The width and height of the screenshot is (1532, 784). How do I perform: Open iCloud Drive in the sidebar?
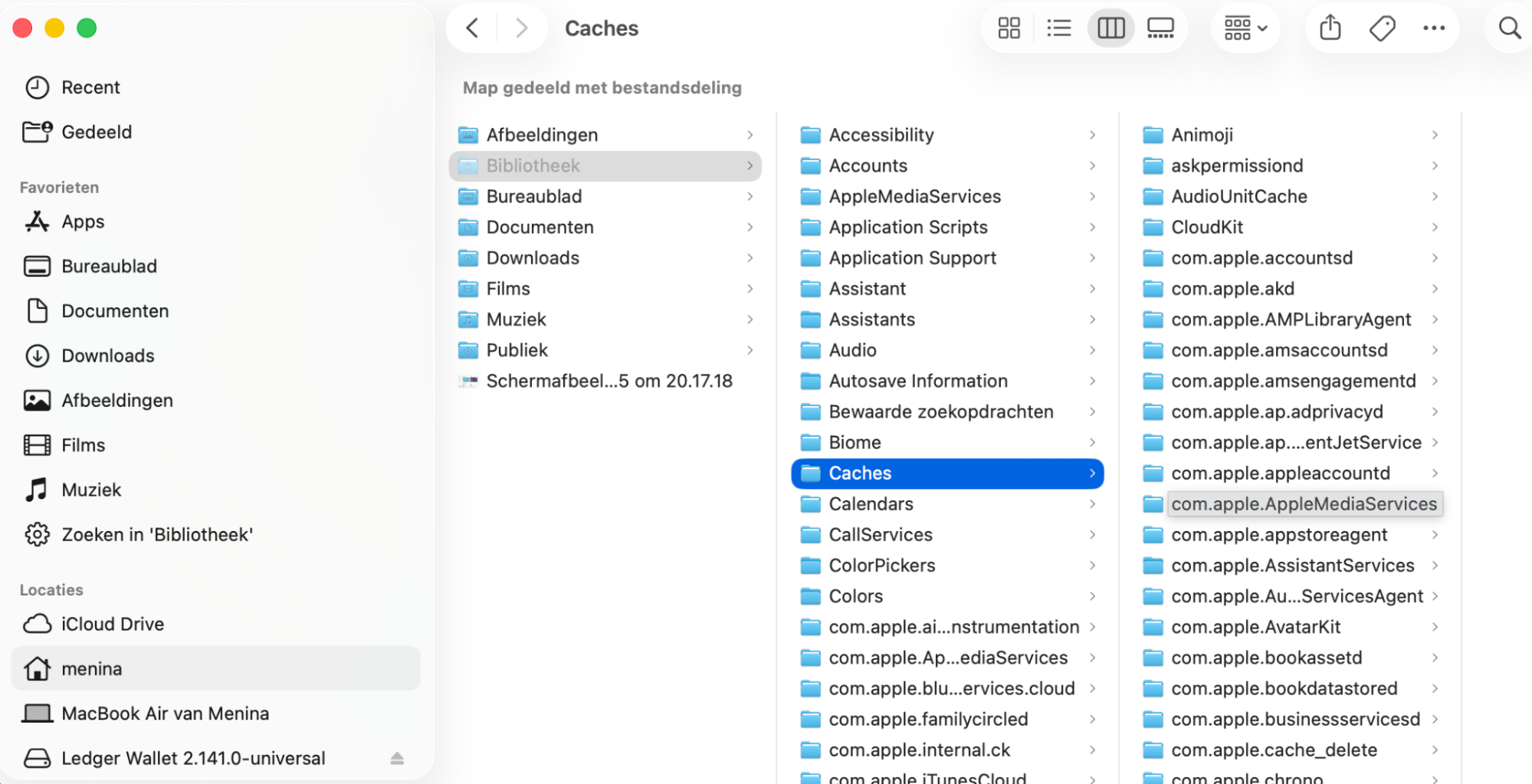pos(112,624)
